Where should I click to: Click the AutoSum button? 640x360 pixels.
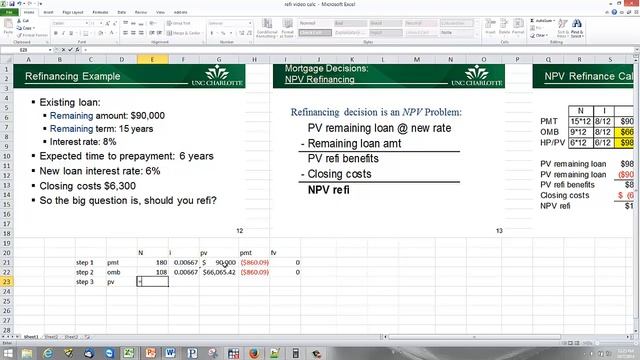[541, 21]
